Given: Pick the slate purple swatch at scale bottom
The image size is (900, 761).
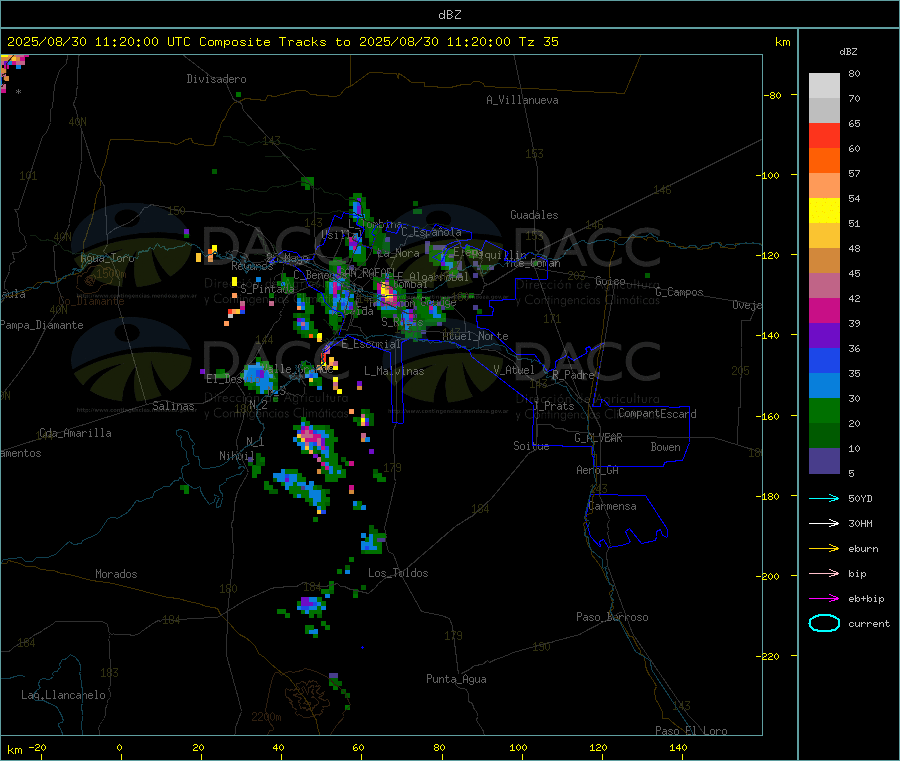Looking at the screenshot, I should point(824,461).
